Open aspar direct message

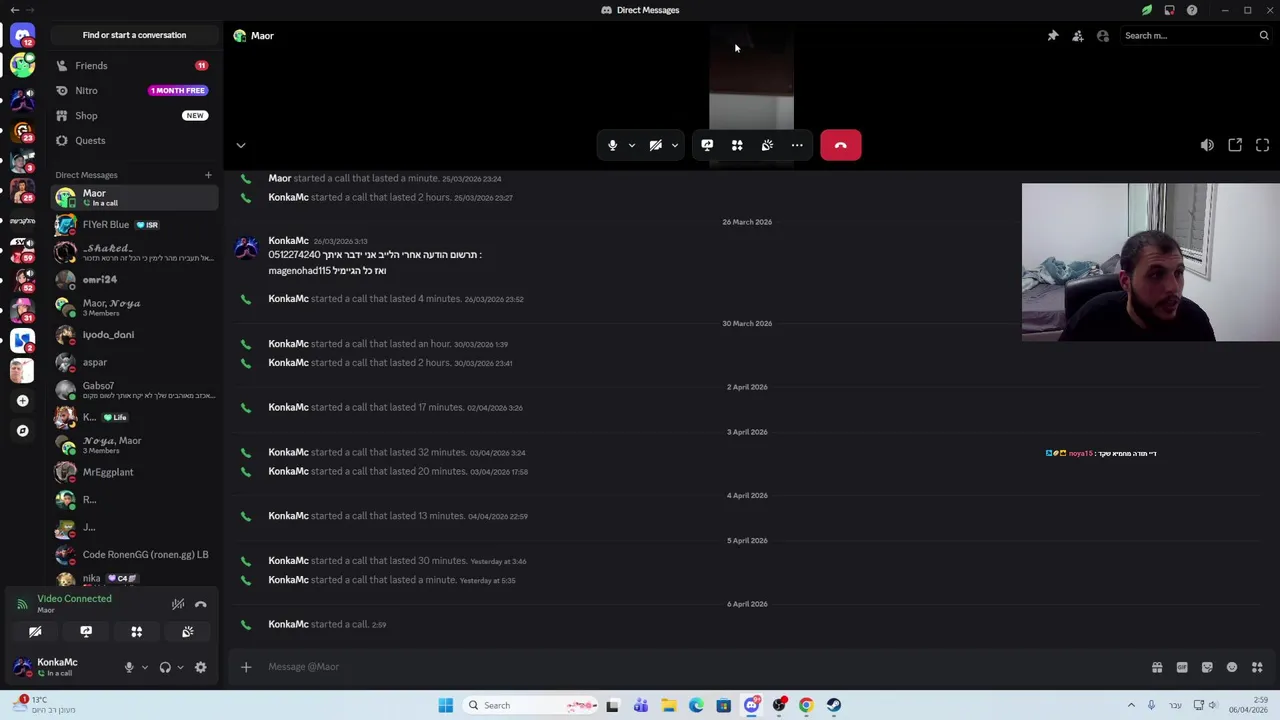click(x=133, y=362)
